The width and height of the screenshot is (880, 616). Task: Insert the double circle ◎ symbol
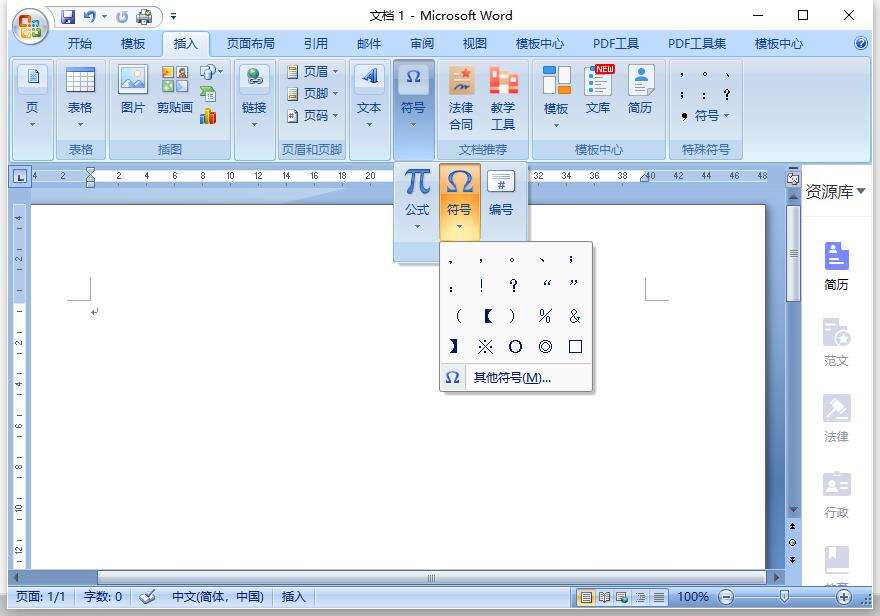(x=545, y=347)
